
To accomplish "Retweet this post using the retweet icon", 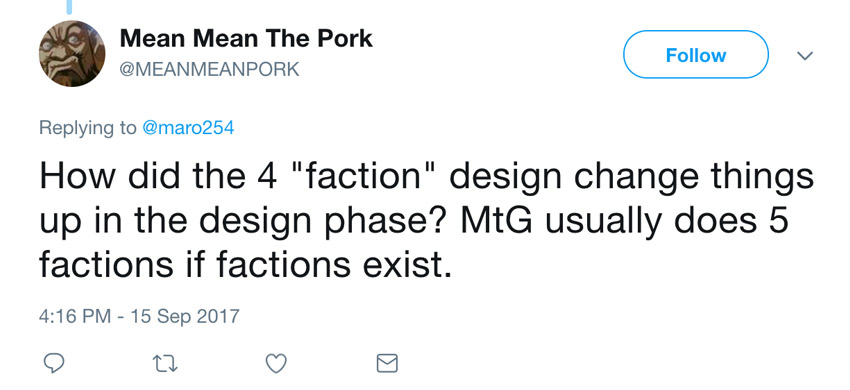I will 165,364.
